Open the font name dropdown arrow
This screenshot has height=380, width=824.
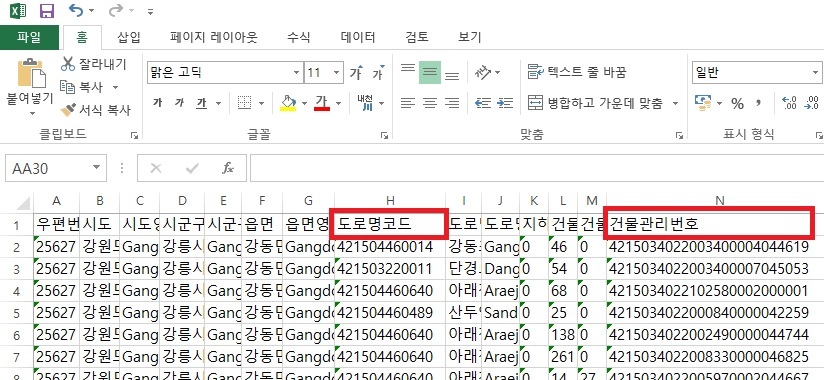pyautogui.click(x=296, y=73)
